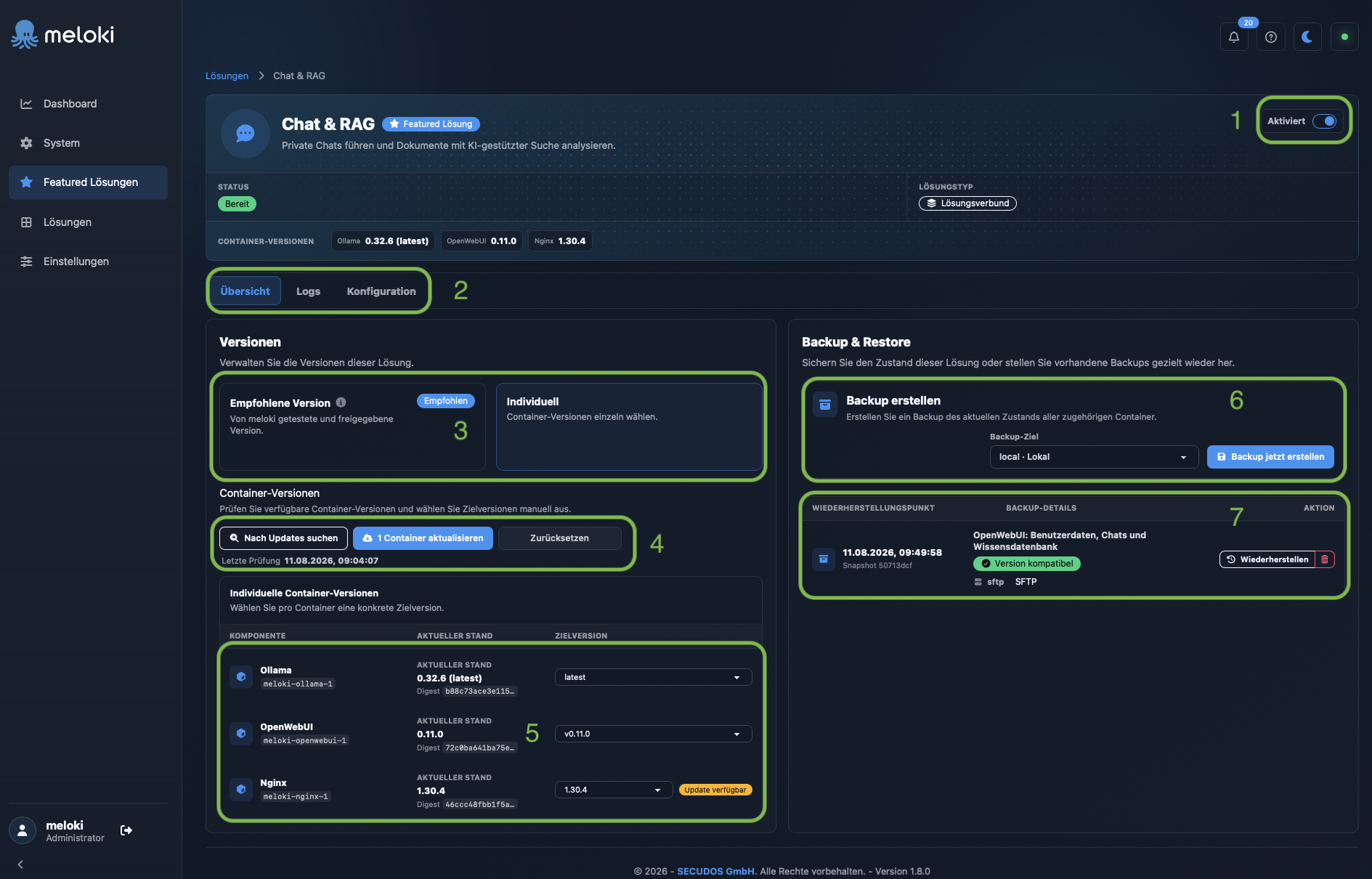
Task: Click 1 Container aktualisieren button
Action: (x=423, y=538)
